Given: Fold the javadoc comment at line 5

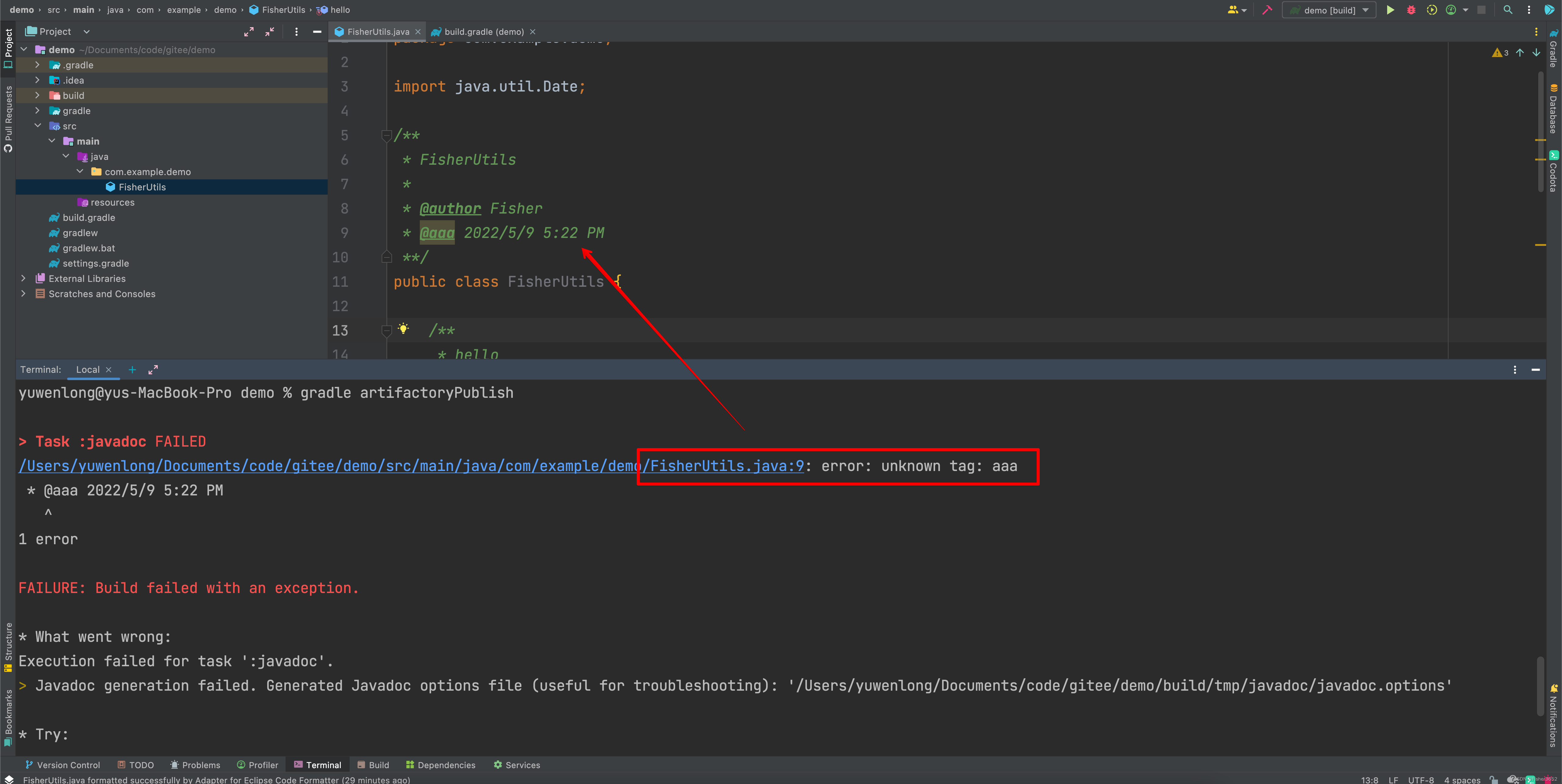Looking at the screenshot, I should (386, 135).
